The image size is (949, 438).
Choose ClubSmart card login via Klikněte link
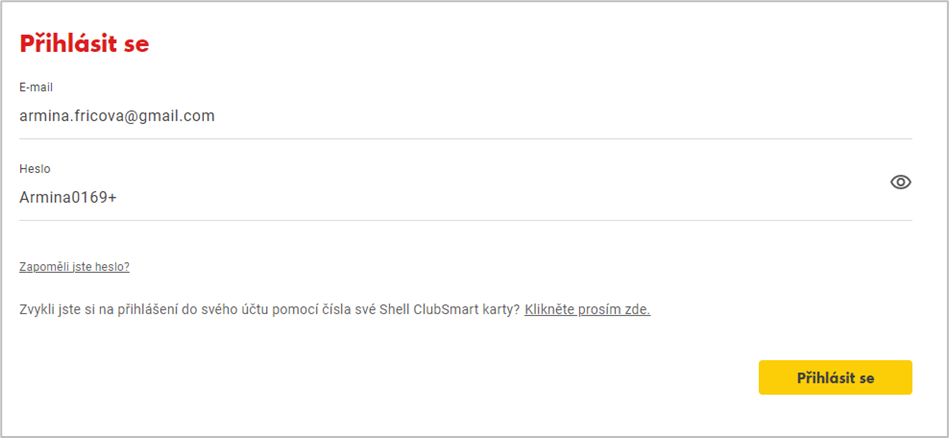point(588,310)
